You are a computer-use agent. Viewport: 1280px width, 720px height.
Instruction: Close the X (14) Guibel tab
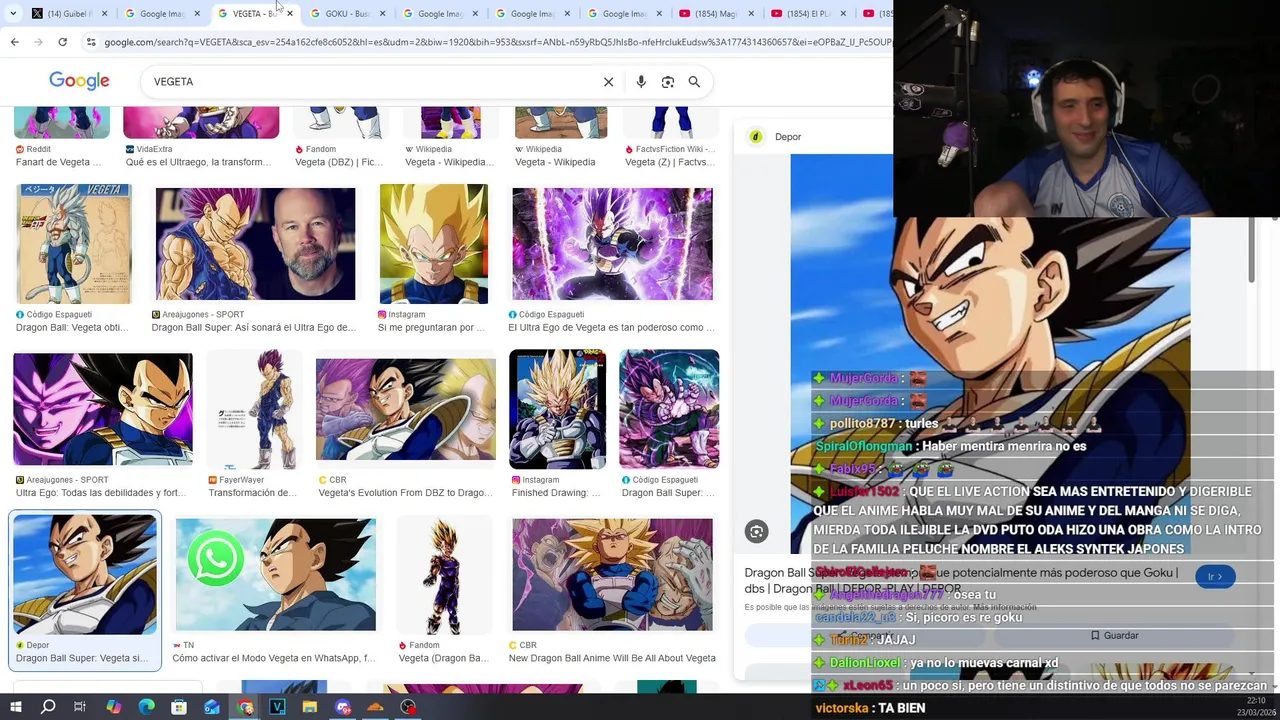104,14
